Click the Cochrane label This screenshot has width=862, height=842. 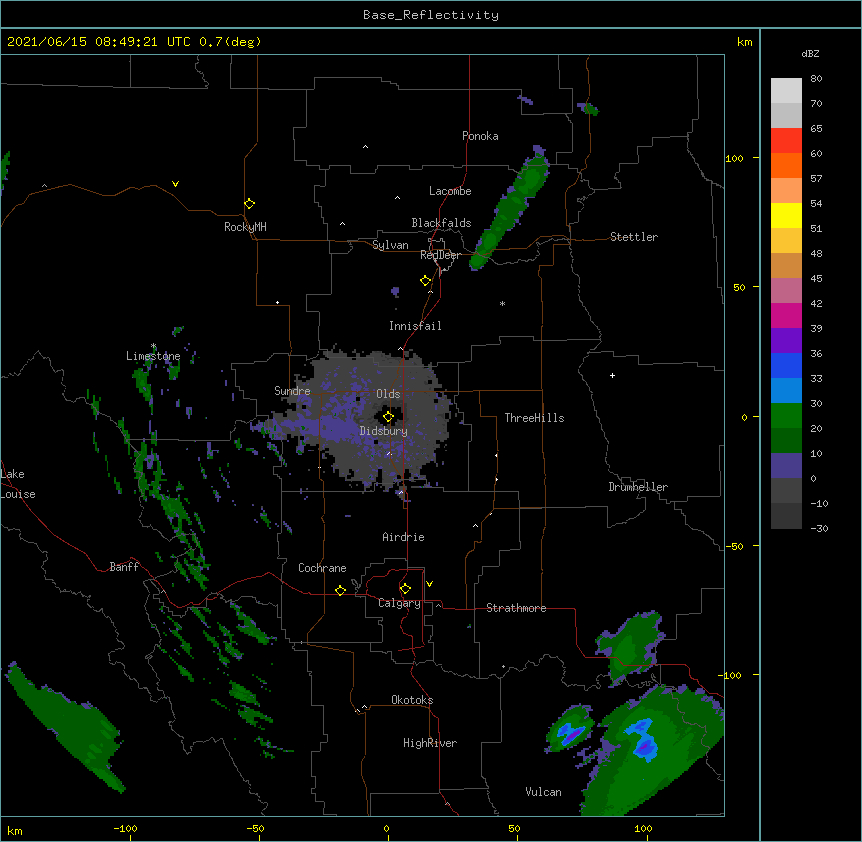click(322, 568)
